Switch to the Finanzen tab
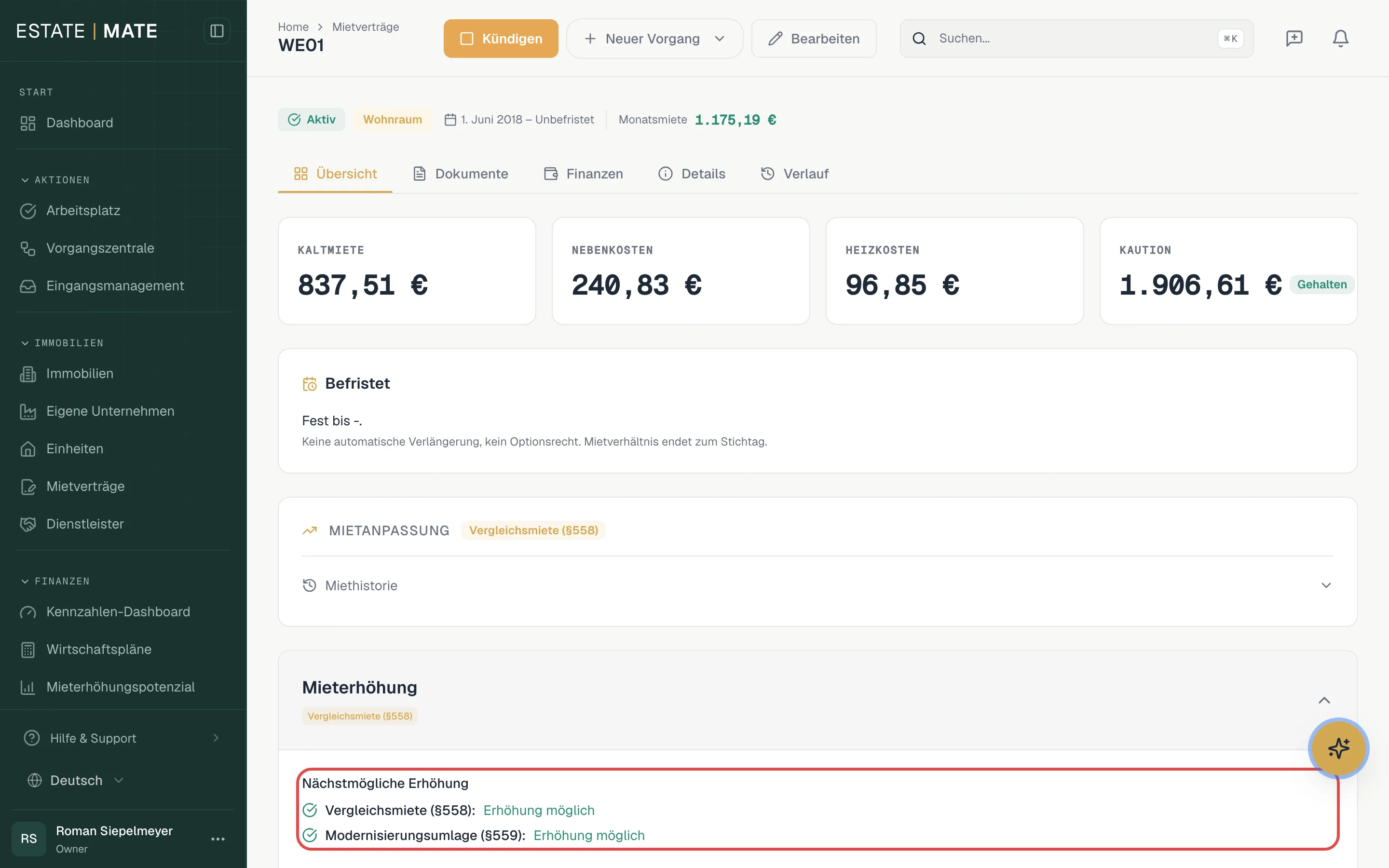Viewport: 1389px width, 868px height. (x=583, y=174)
